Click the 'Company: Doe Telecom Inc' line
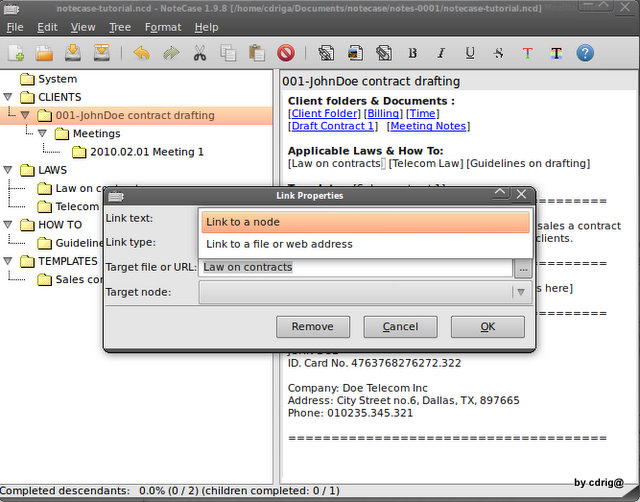640x502 pixels. click(358, 388)
